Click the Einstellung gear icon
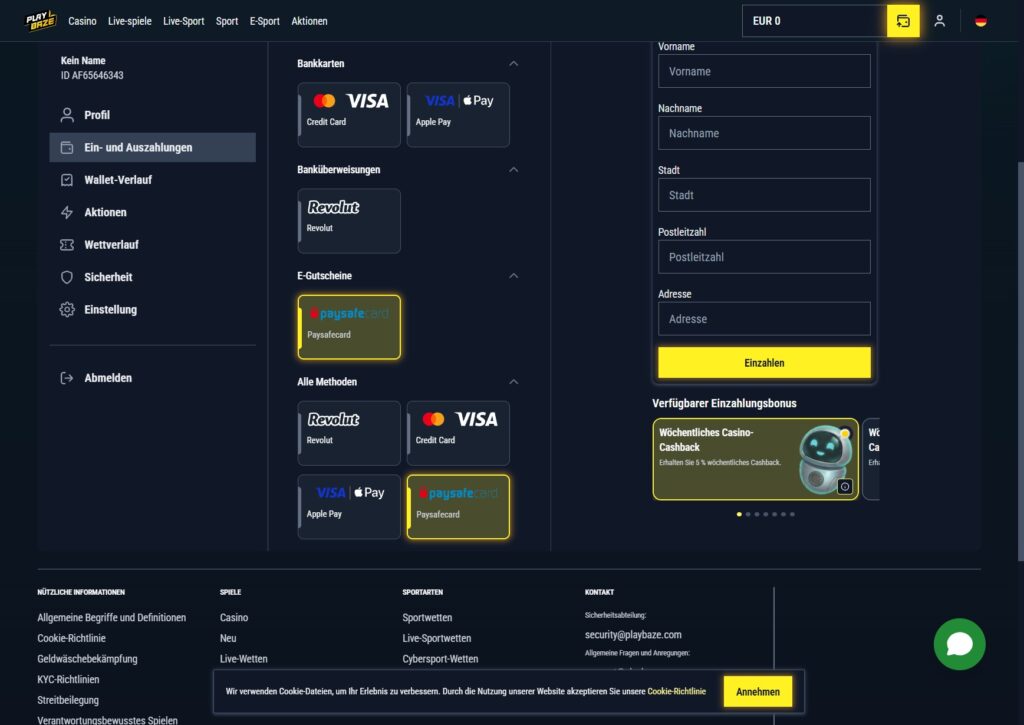Viewport: 1024px width, 725px height. coord(67,310)
